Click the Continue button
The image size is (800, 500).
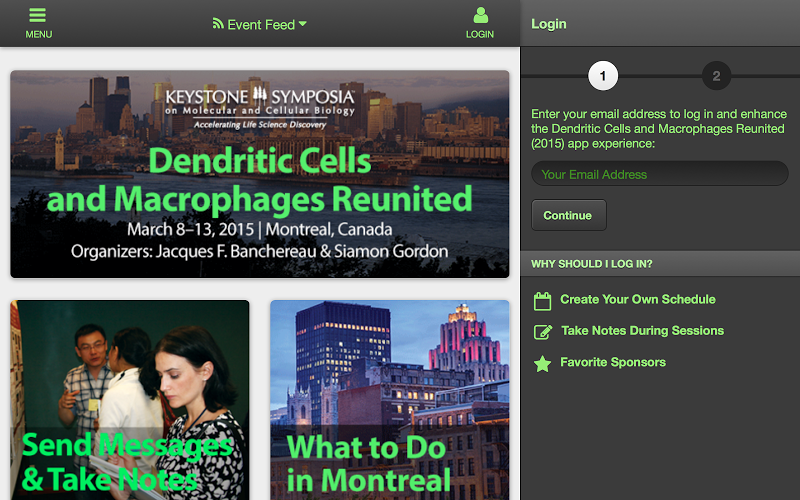pyautogui.click(x=568, y=215)
